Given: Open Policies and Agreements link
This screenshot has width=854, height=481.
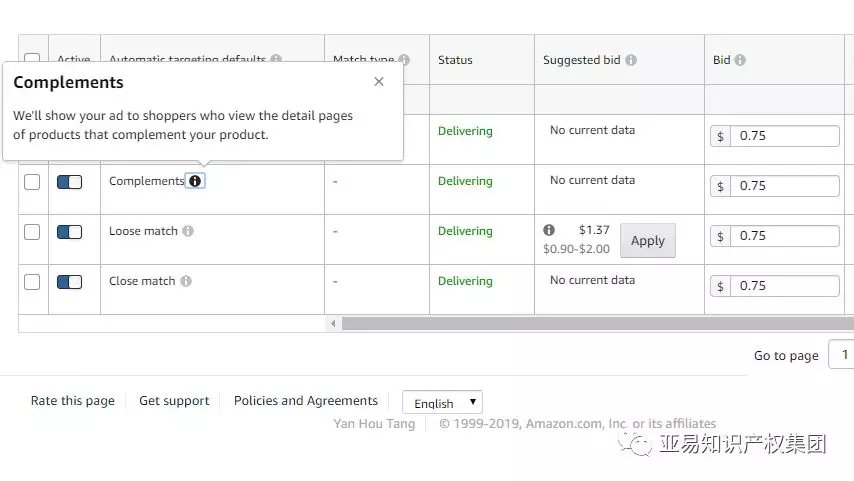Looking at the screenshot, I should click(306, 401).
